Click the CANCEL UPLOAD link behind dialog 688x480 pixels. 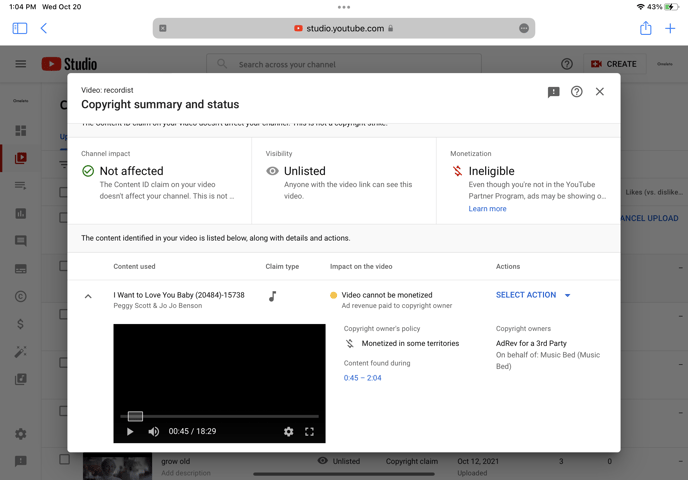(649, 218)
